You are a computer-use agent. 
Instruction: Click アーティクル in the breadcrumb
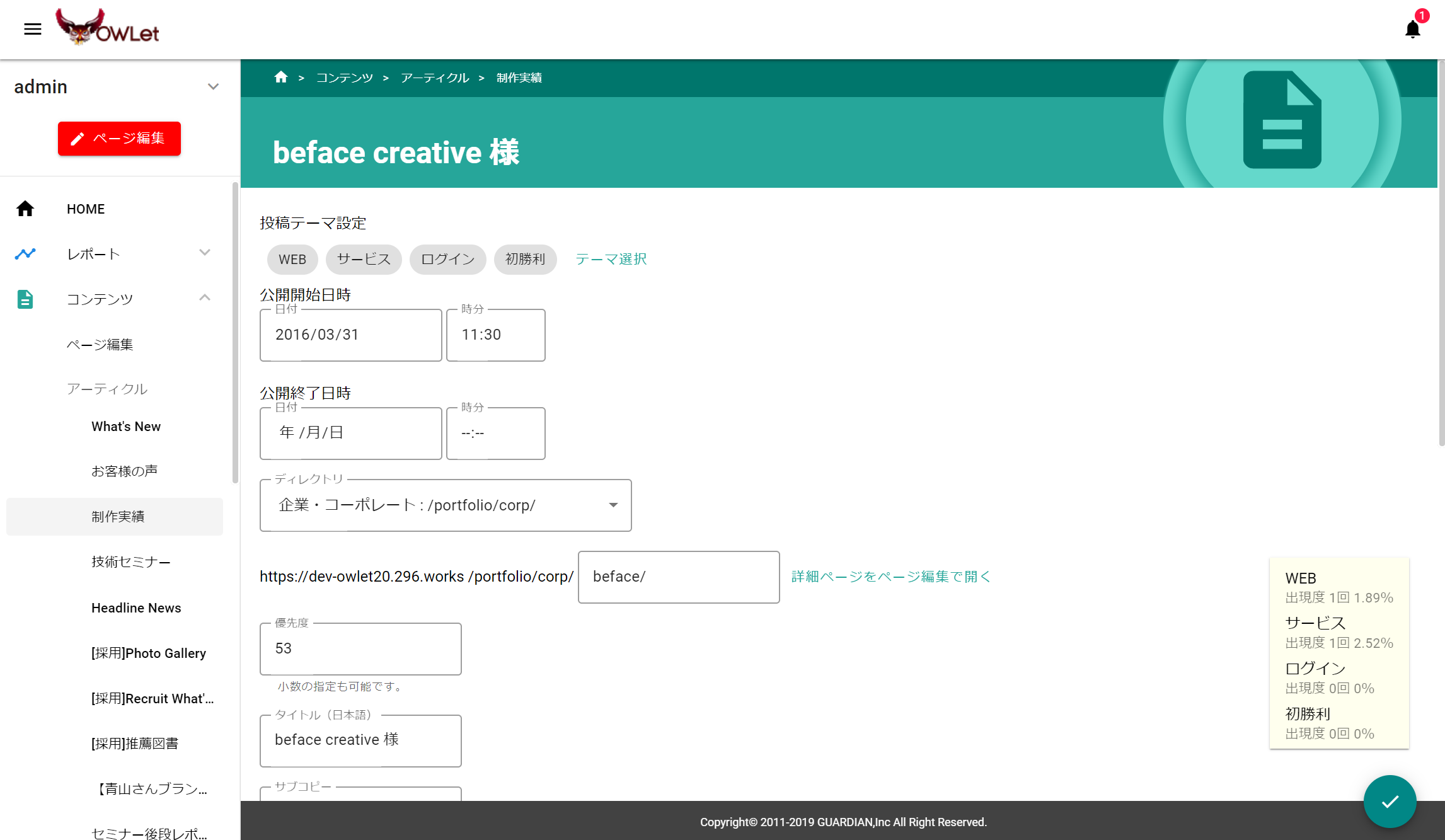click(x=435, y=78)
